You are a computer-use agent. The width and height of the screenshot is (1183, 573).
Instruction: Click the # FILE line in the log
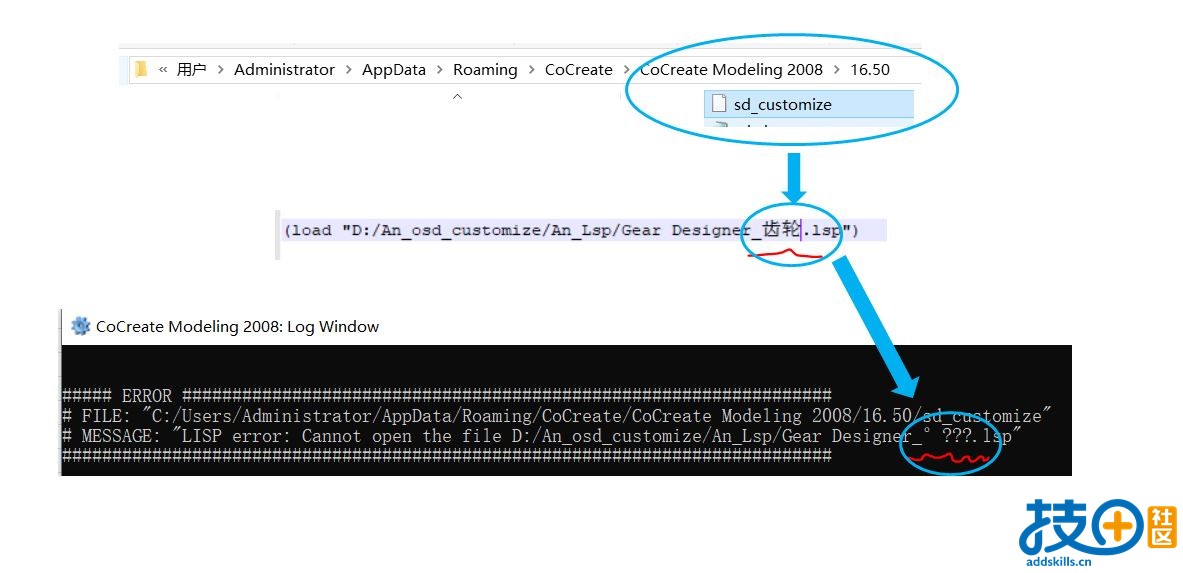pyautogui.click(x=557, y=416)
